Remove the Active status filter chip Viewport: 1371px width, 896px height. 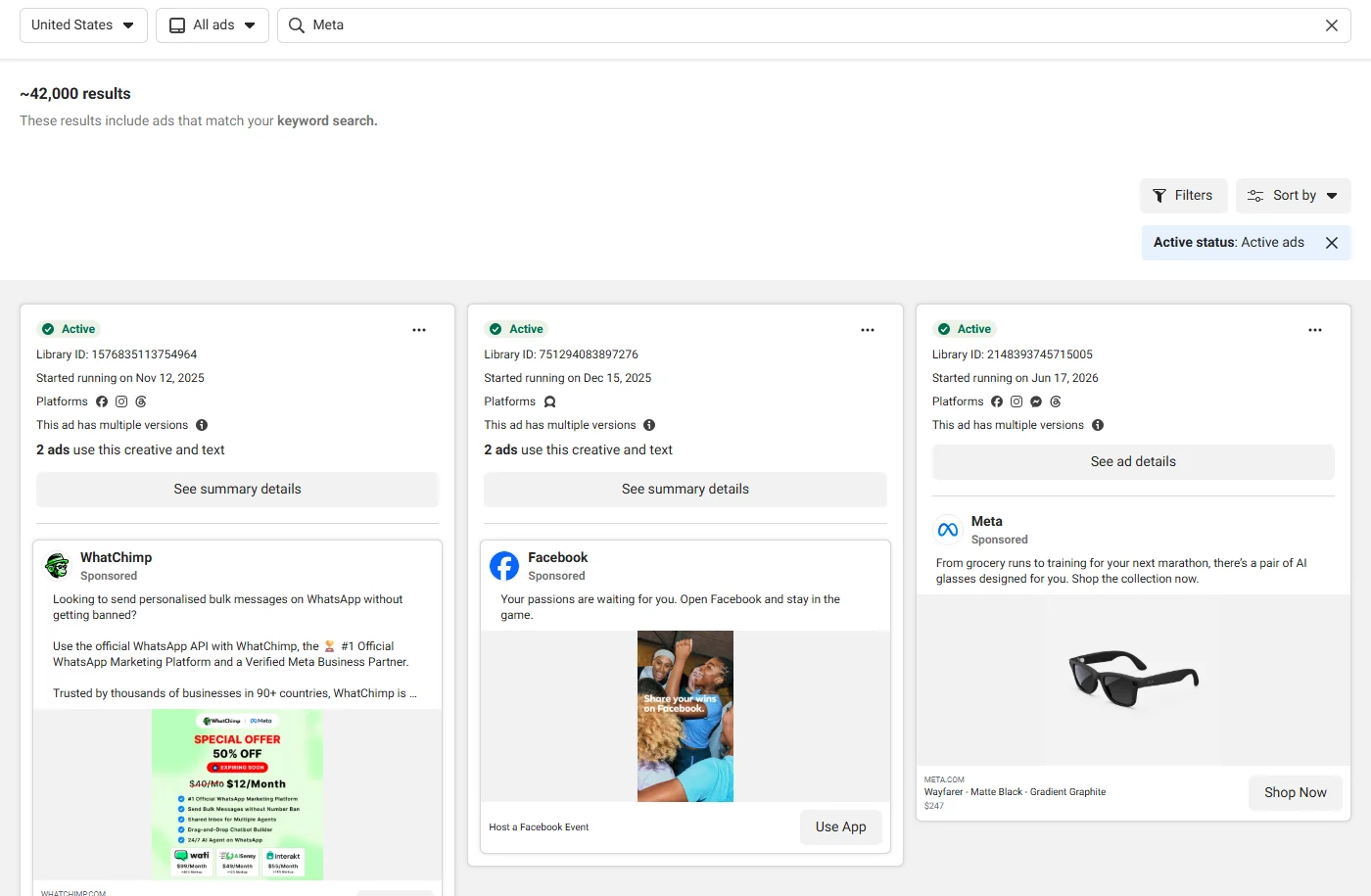pos(1332,243)
